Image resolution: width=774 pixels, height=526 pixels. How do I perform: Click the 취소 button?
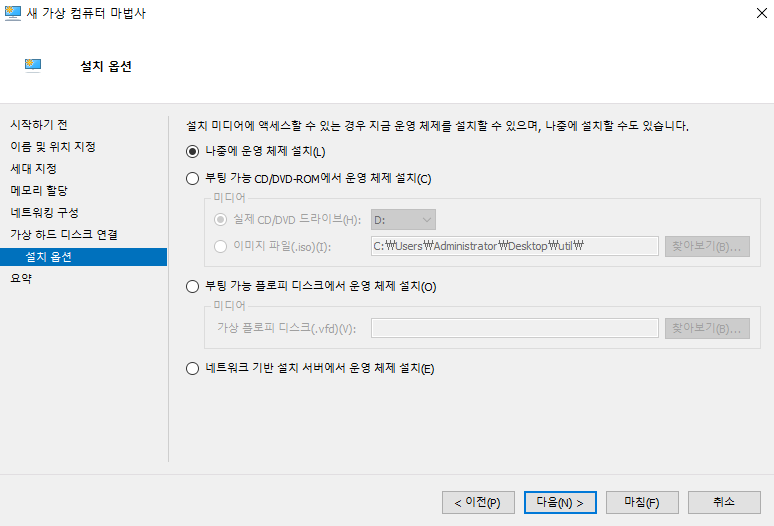point(724,502)
